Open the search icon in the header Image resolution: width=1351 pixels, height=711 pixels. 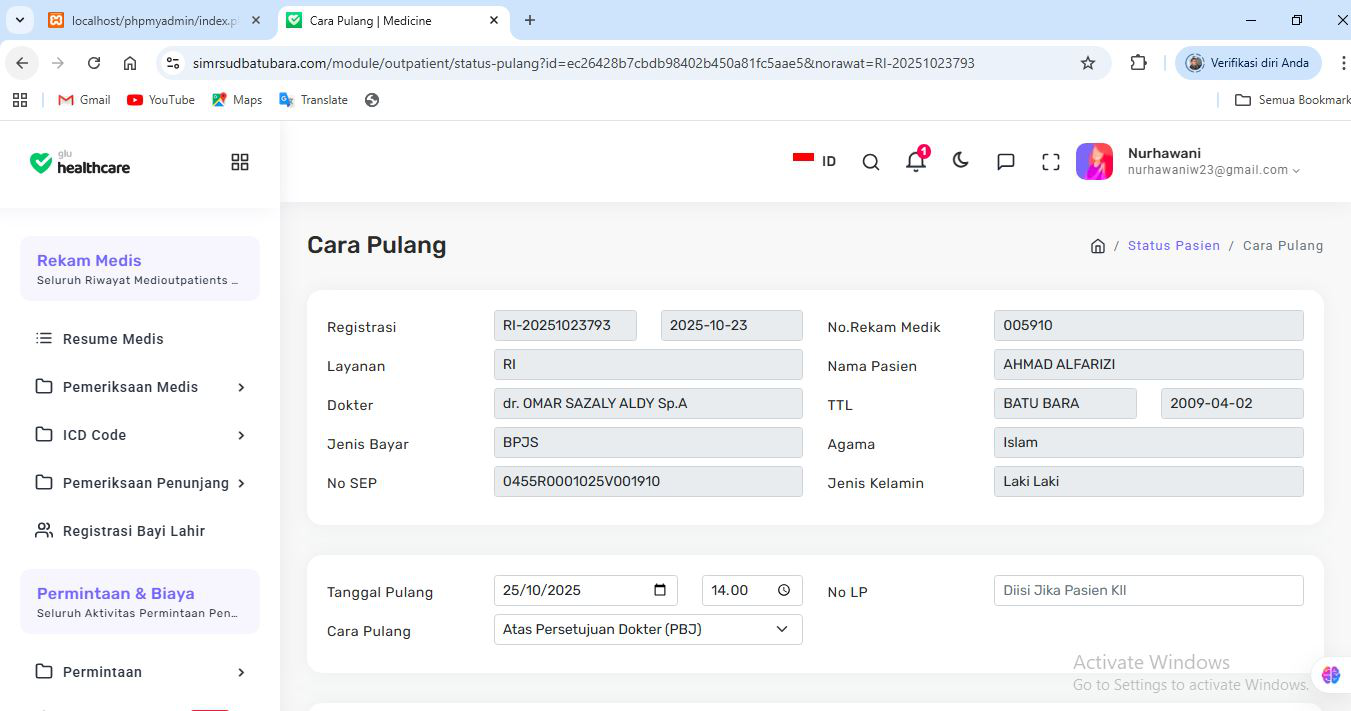click(871, 162)
